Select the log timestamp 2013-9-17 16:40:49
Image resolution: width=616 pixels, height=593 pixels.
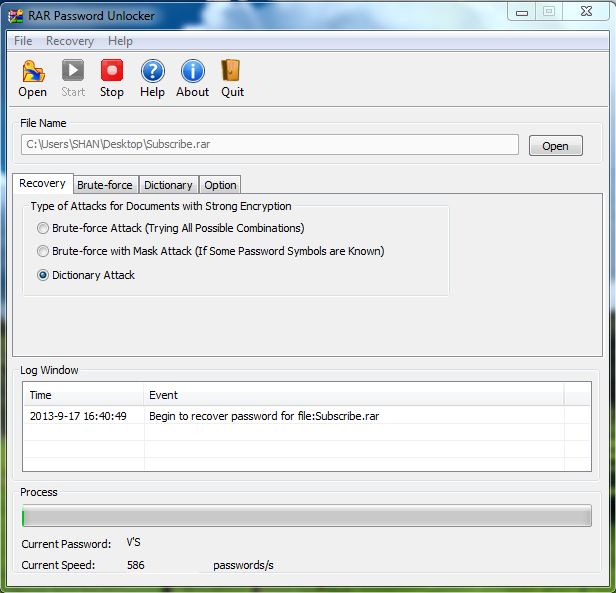point(78,416)
